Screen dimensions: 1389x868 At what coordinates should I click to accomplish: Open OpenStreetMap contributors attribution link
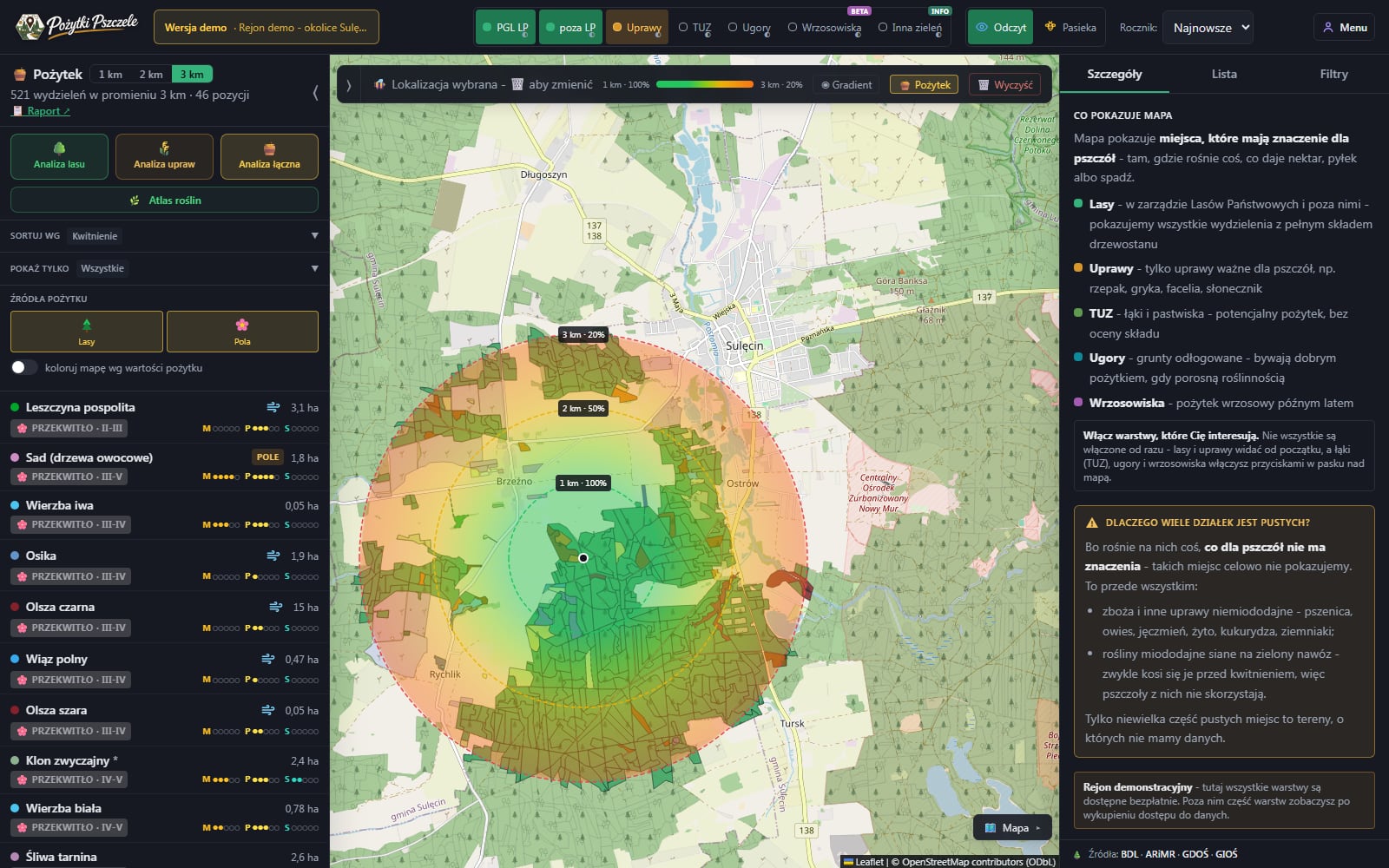977,862
